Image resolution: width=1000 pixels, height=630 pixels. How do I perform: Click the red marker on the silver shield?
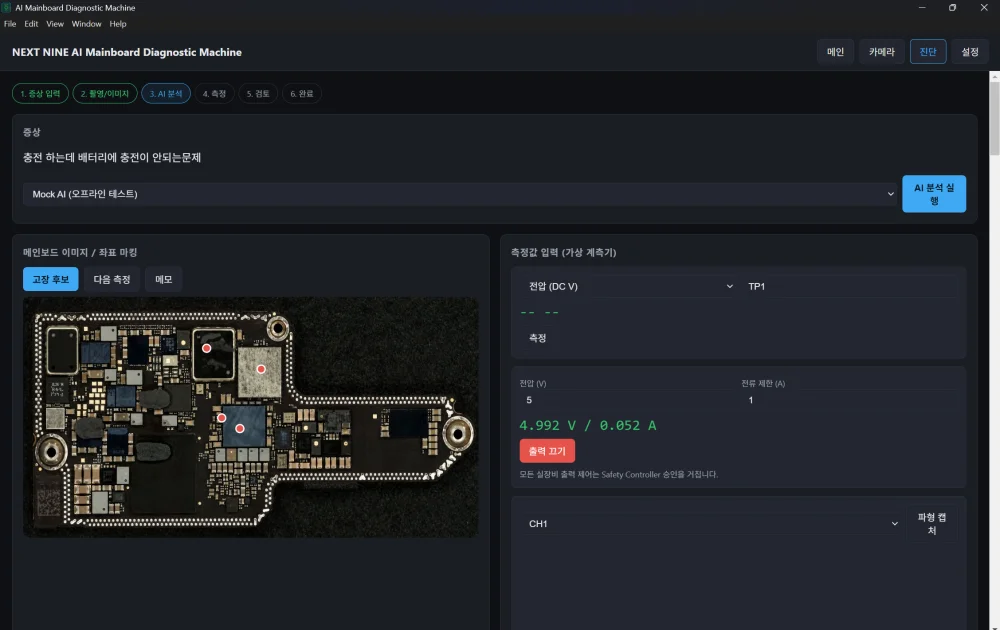tap(261, 369)
